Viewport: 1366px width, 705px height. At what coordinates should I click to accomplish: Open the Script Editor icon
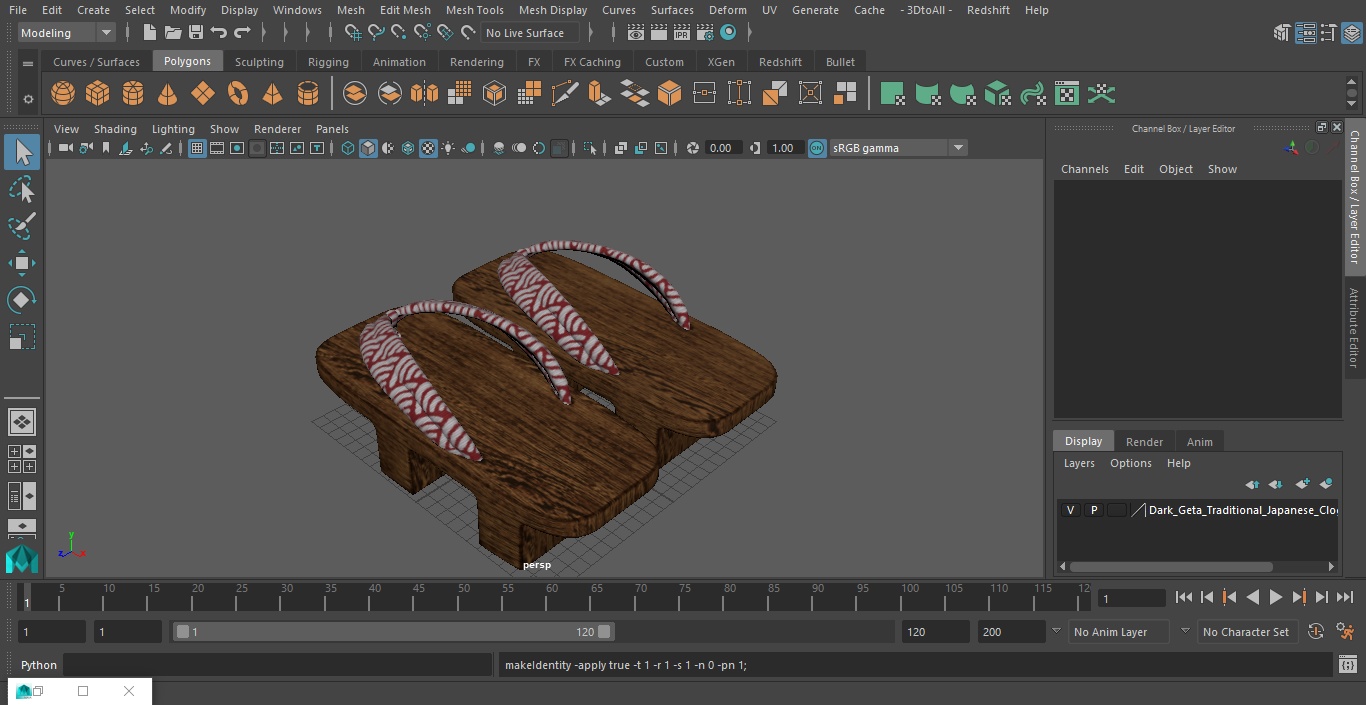[1347, 665]
